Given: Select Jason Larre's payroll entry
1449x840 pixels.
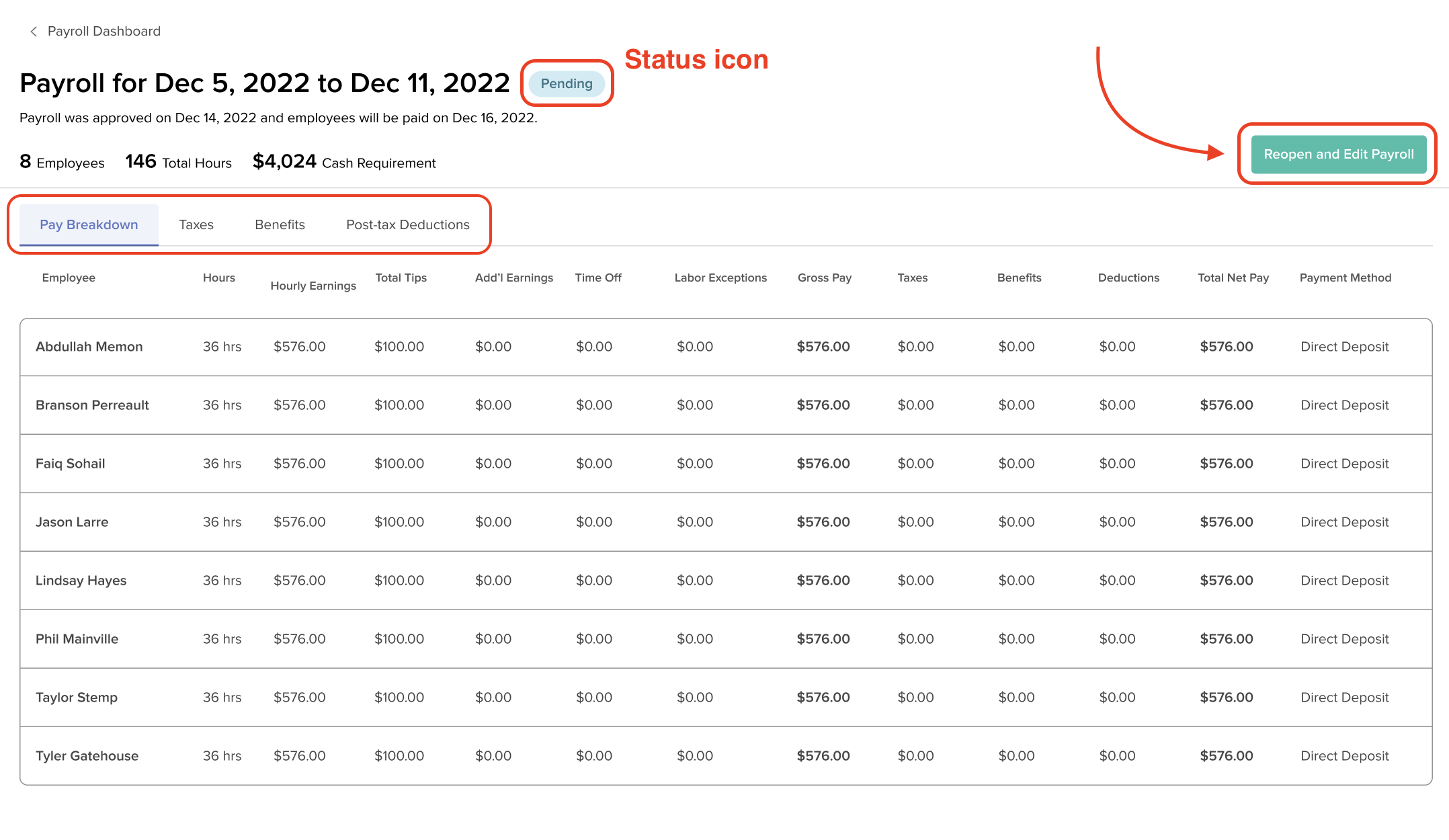Looking at the screenshot, I should [72, 521].
